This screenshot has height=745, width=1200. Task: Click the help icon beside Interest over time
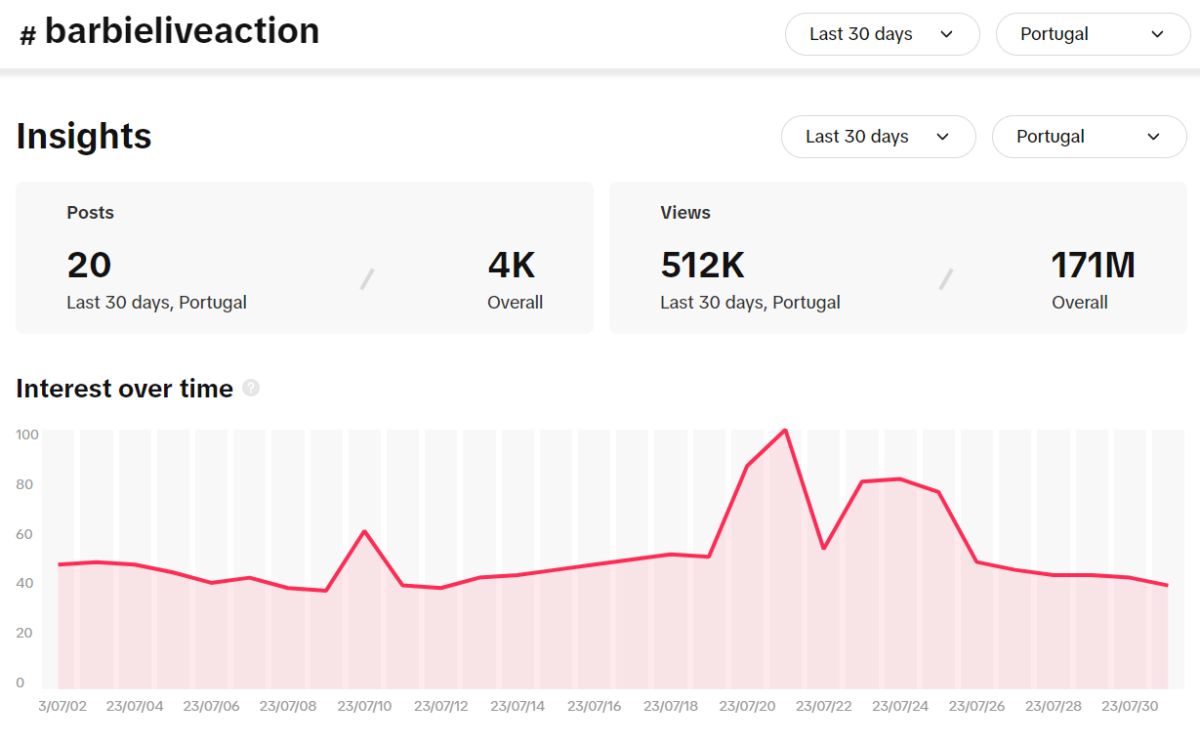(x=251, y=388)
